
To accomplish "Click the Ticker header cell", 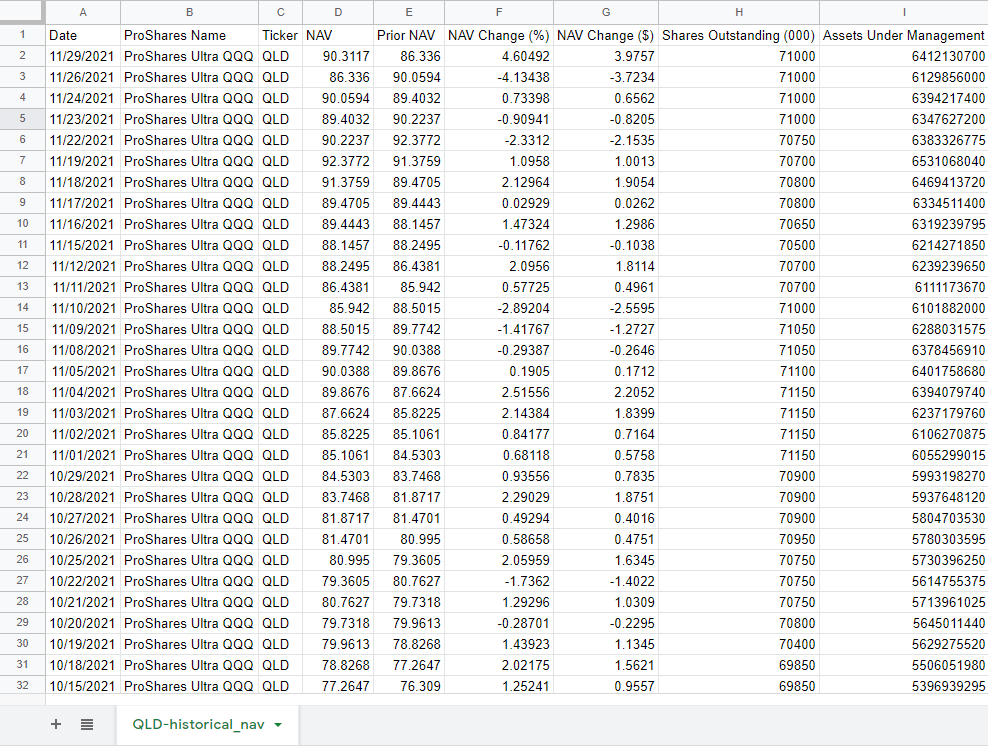I will [280, 35].
